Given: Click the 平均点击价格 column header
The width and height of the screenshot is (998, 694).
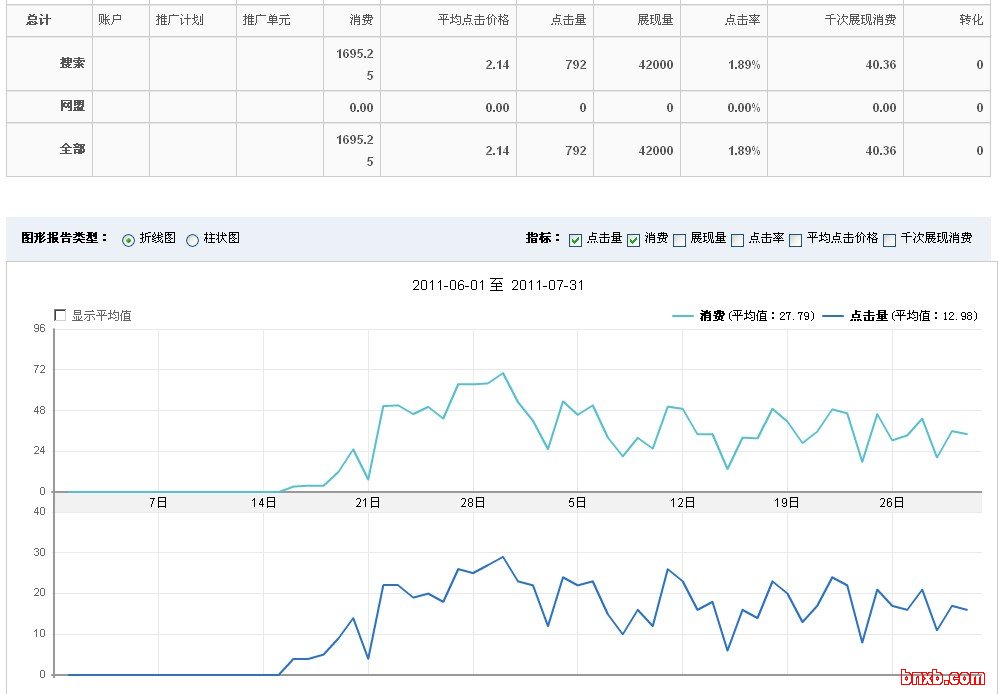Looking at the screenshot, I should click(x=473, y=20).
